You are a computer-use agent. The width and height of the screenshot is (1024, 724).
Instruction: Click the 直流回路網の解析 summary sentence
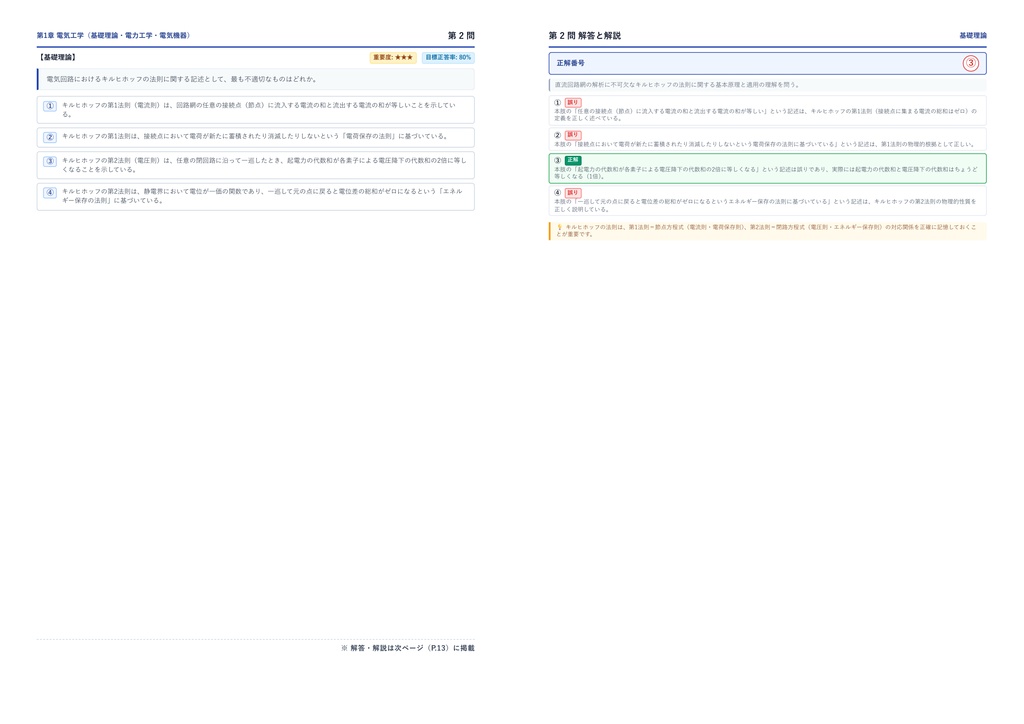pos(677,85)
